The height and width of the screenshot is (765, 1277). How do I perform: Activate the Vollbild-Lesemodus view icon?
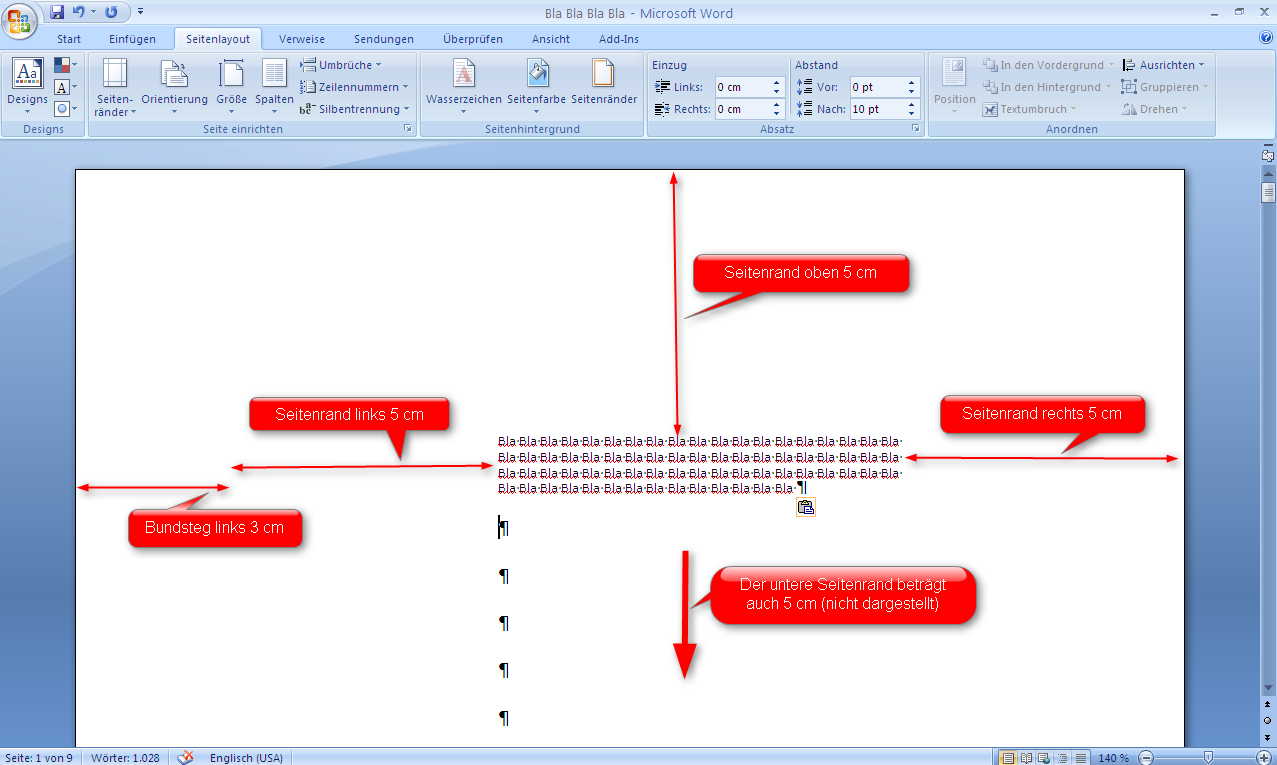[x=1026, y=757]
